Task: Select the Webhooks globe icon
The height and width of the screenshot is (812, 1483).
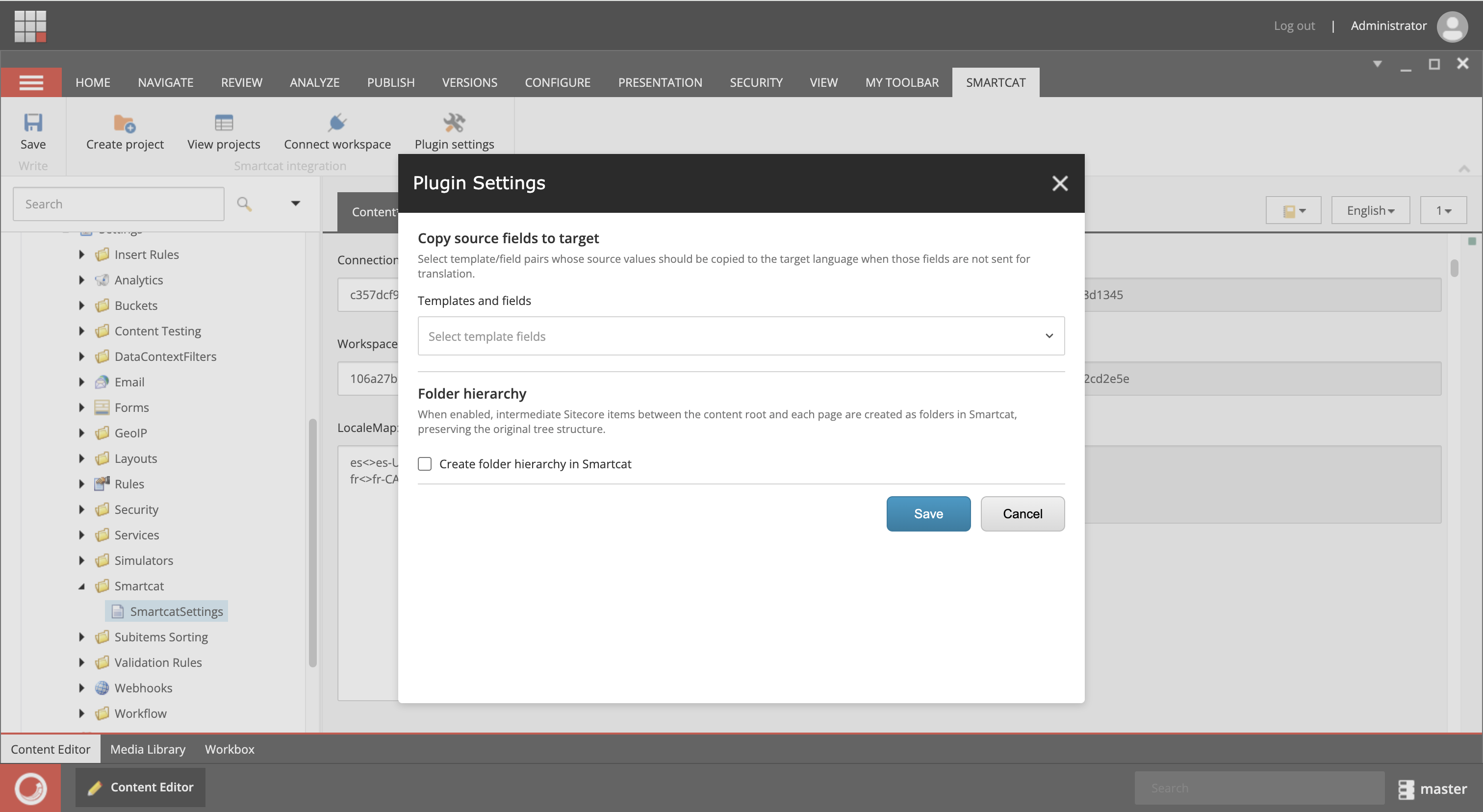Action: click(102, 687)
